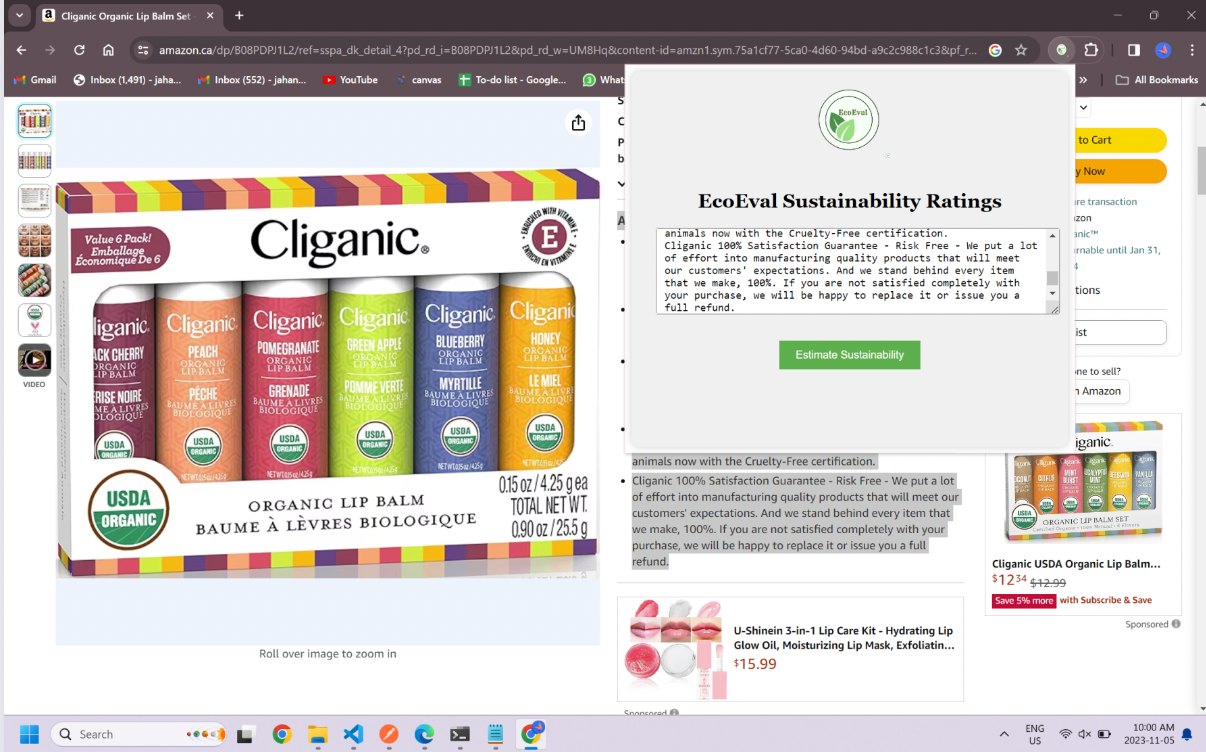Click the Add to Cart button
This screenshot has height=752, width=1206.
pos(1121,140)
